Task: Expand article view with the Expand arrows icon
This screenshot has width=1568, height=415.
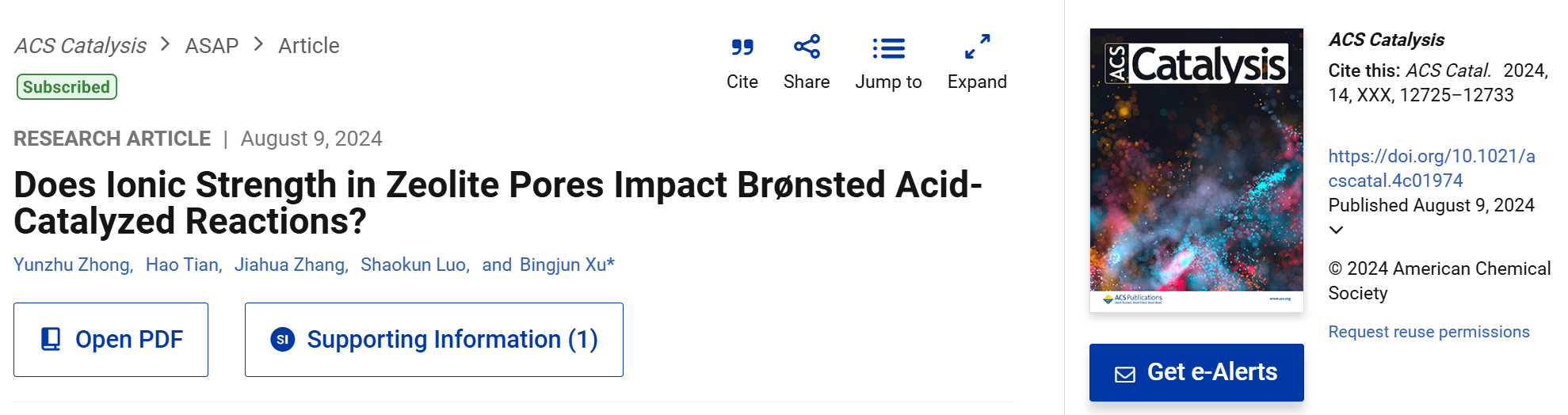Action: pyautogui.click(x=977, y=47)
